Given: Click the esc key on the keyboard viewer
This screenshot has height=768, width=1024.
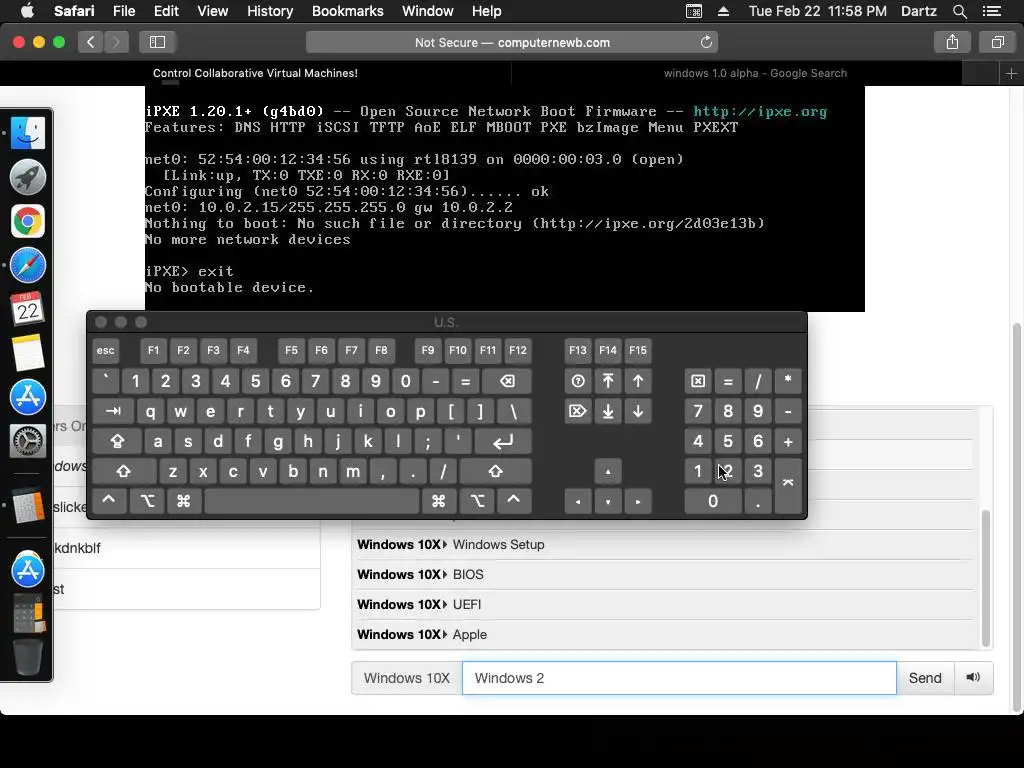Looking at the screenshot, I should [x=105, y=351].
